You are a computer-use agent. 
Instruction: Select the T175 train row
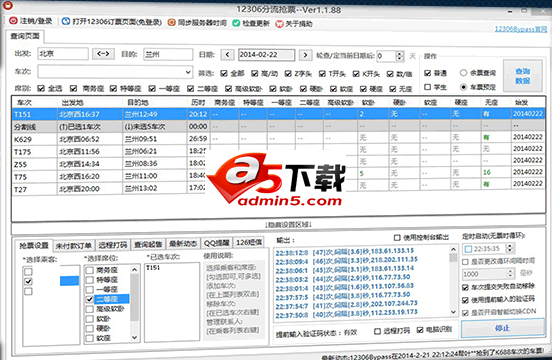pyautogui.click(x=278, y=151)
